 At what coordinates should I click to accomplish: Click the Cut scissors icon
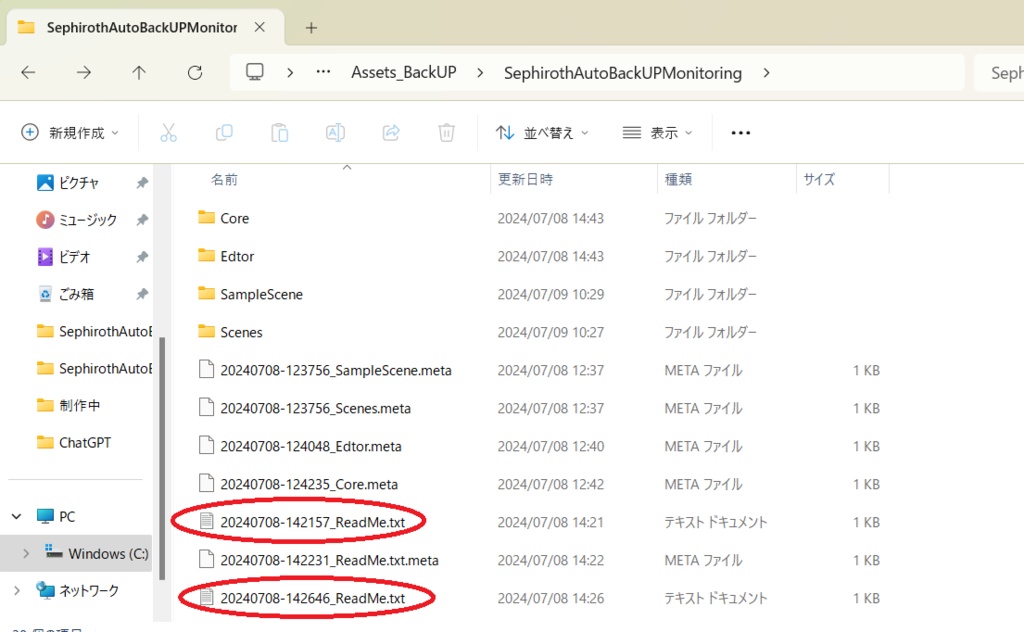coord(168,133)
